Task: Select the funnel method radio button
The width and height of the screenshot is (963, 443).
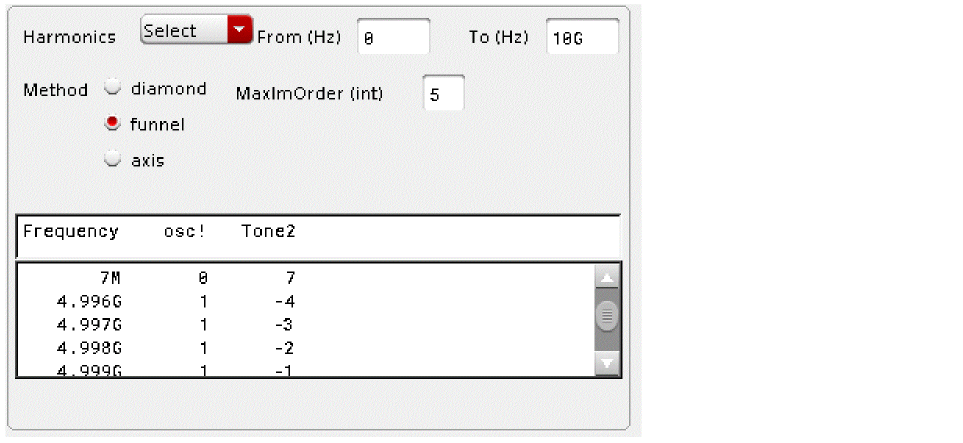Action: click(x=114, y=124)
